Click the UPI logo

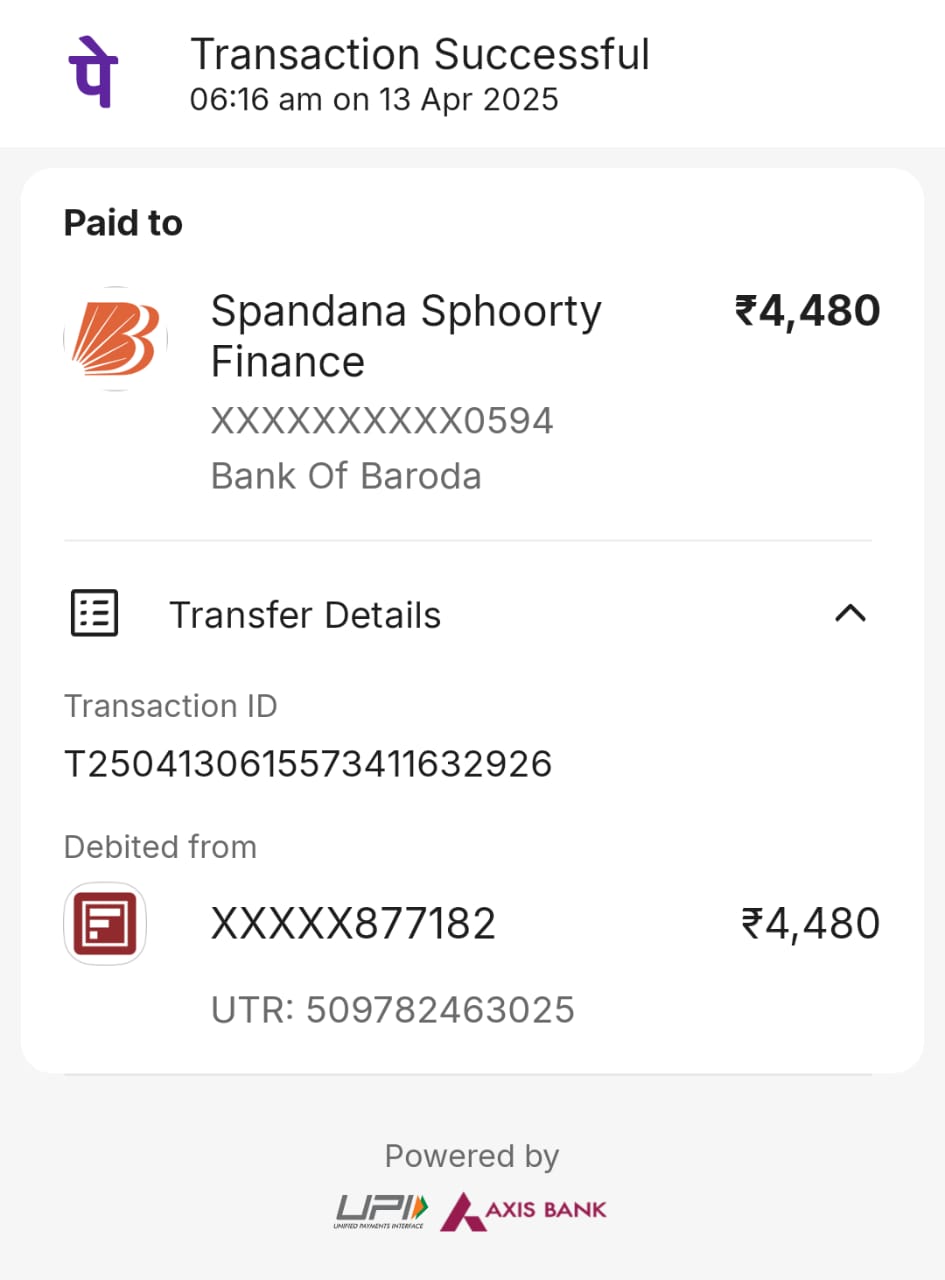[381, 1210]
